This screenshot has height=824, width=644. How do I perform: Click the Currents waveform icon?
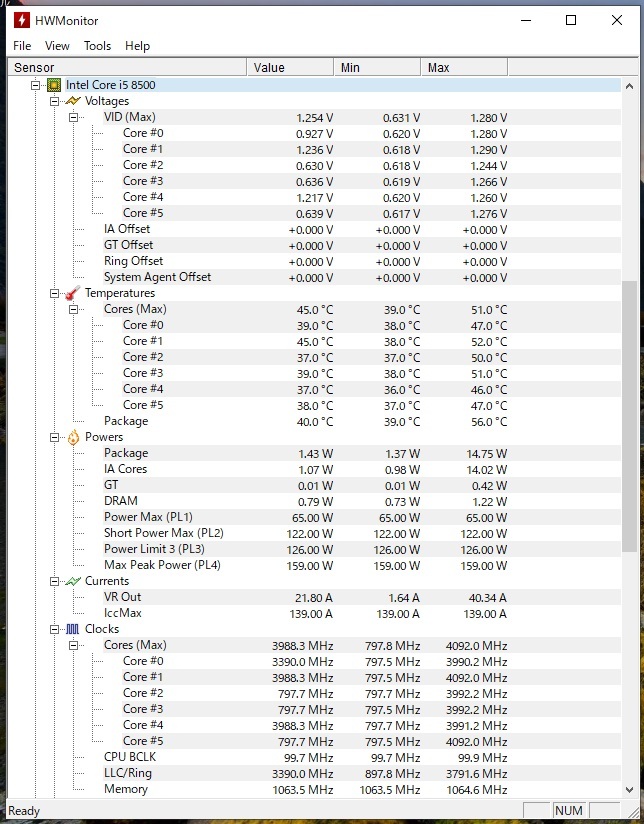(73, 581)
